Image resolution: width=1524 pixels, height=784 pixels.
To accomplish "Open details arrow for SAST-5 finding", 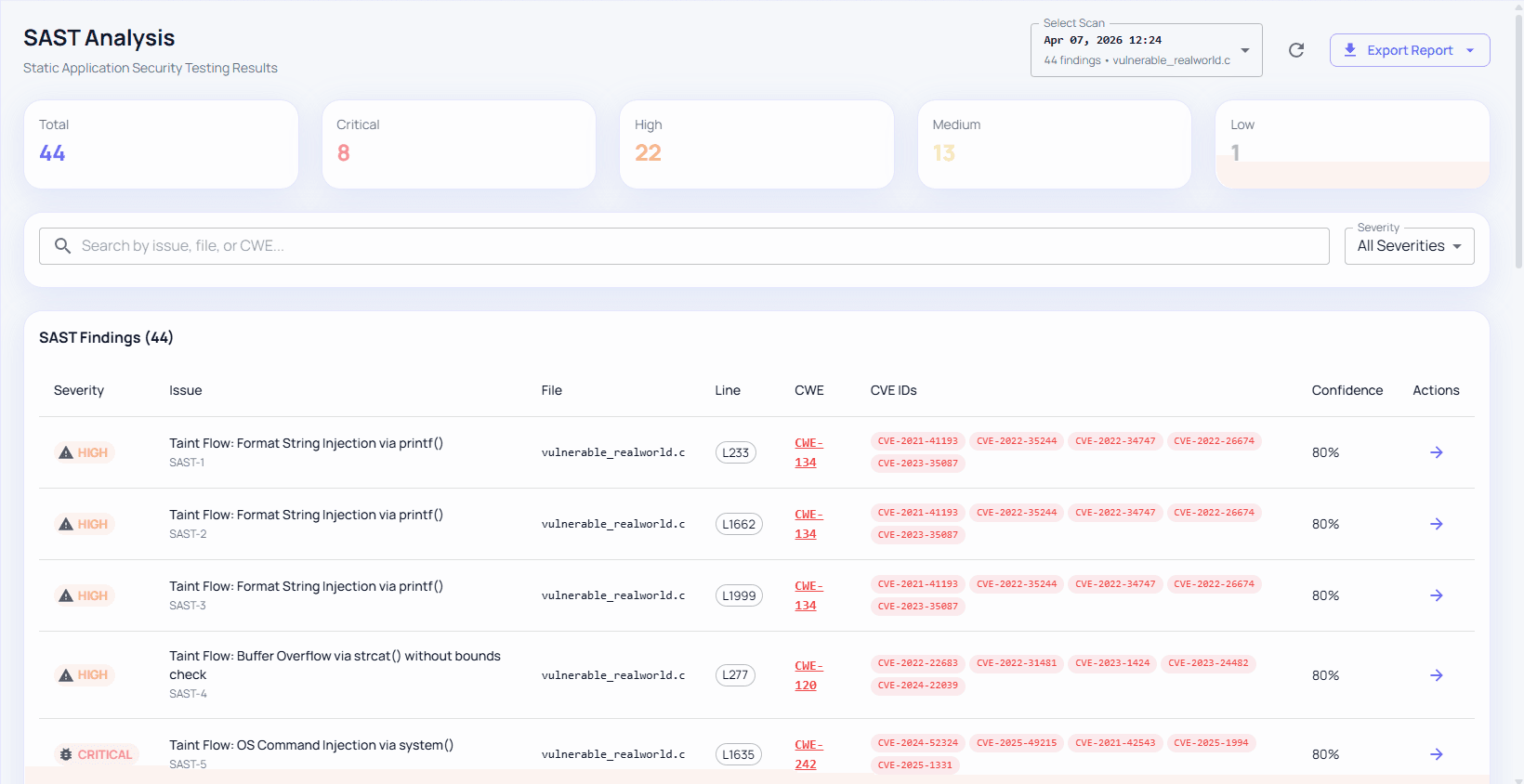I will click(1436, 754).
